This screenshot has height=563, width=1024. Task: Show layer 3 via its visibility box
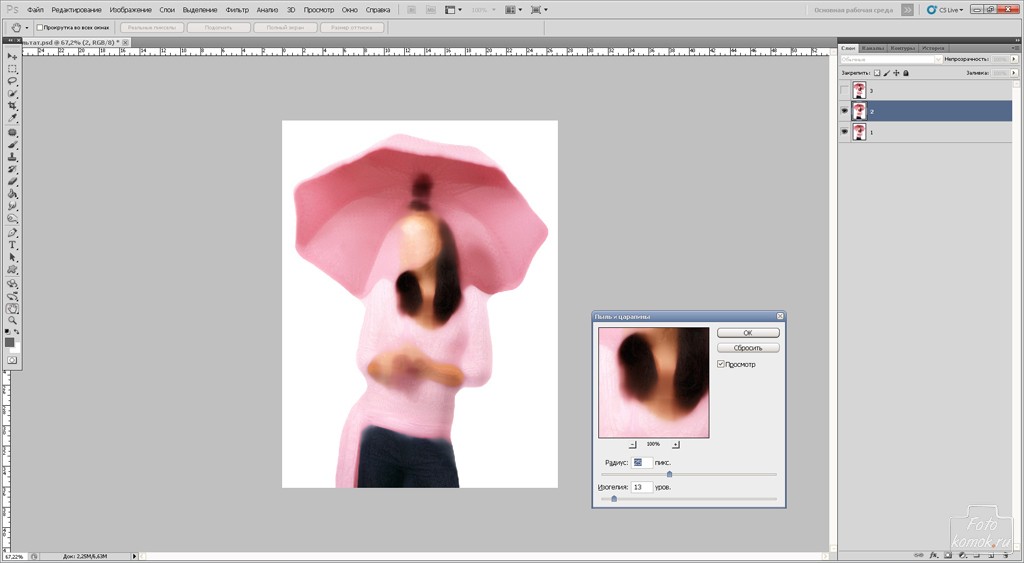pyautogui.click(x=845, y=90)
